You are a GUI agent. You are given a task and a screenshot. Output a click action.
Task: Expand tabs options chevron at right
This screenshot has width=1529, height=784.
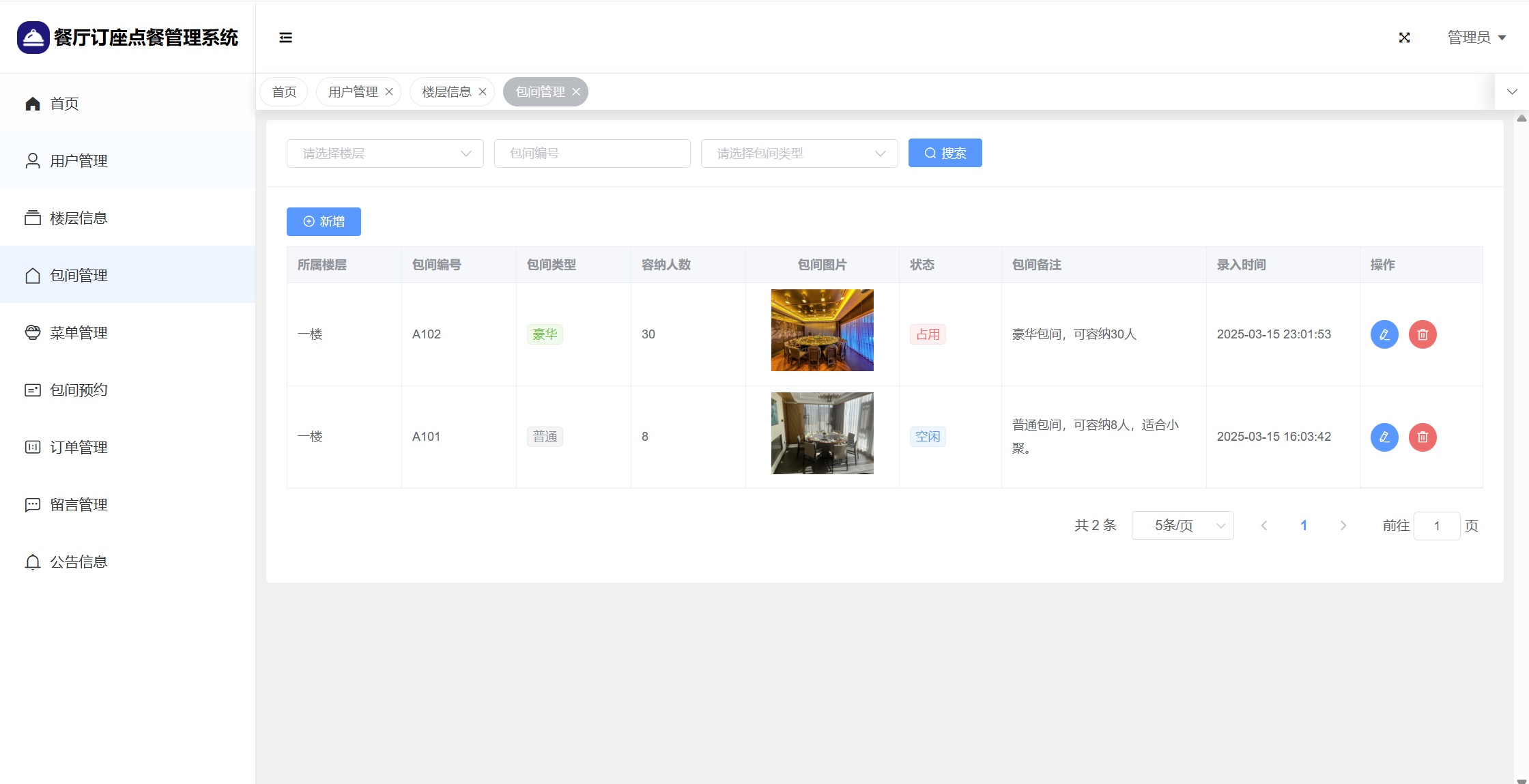1512,91
